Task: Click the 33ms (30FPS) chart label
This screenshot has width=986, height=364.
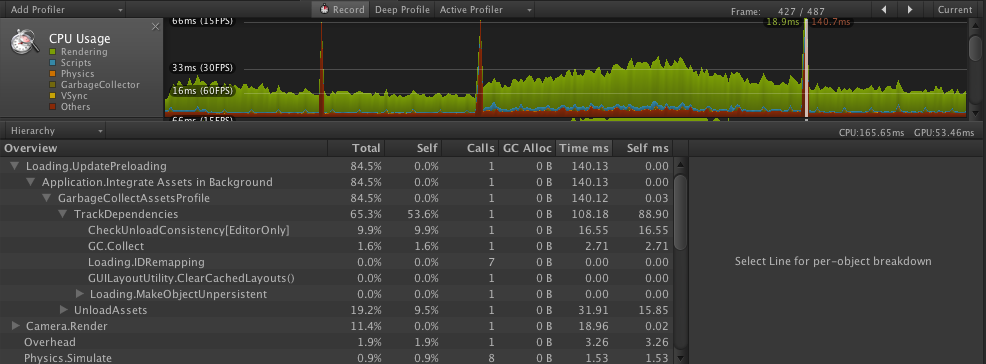Action: tap(201, 68)
